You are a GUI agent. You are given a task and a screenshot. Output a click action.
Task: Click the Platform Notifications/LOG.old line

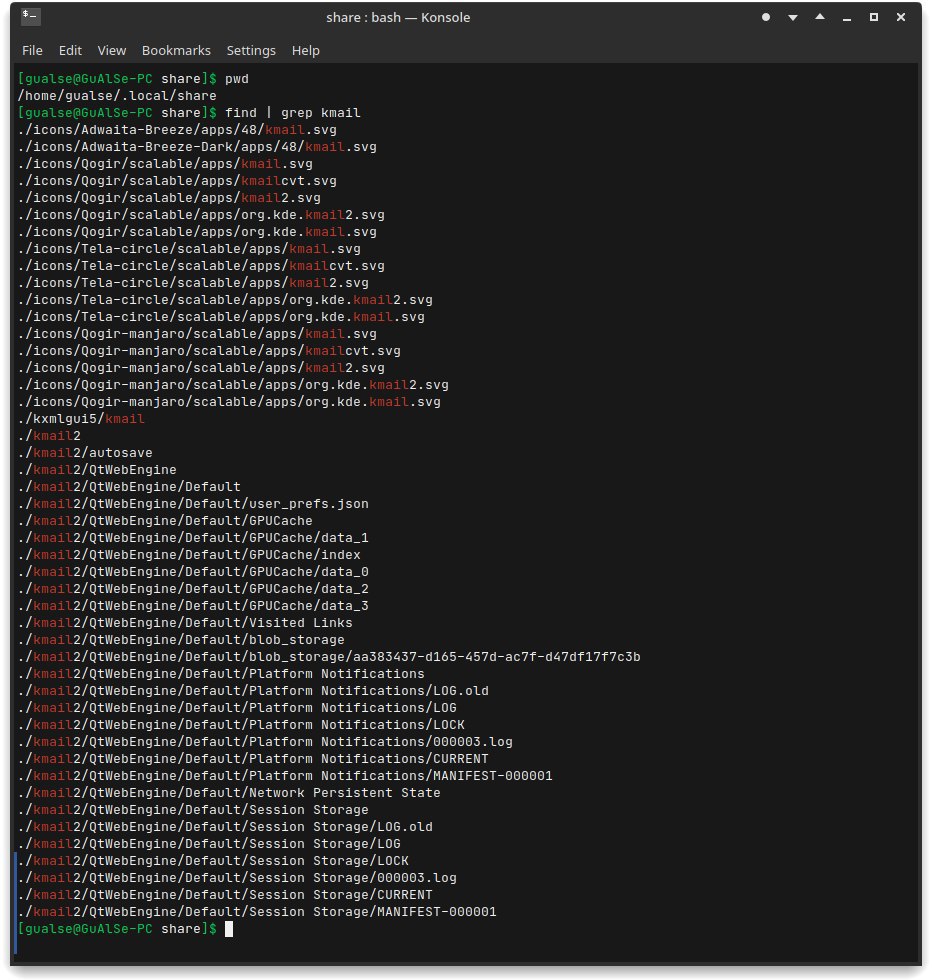tap(253, 691)
